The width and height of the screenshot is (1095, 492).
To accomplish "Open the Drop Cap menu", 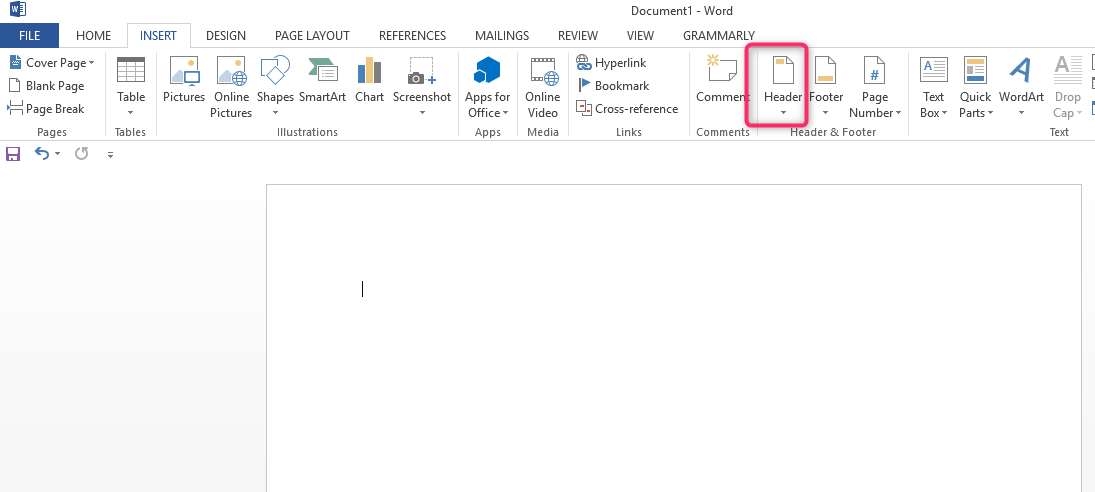I will tap(1068, 87).
